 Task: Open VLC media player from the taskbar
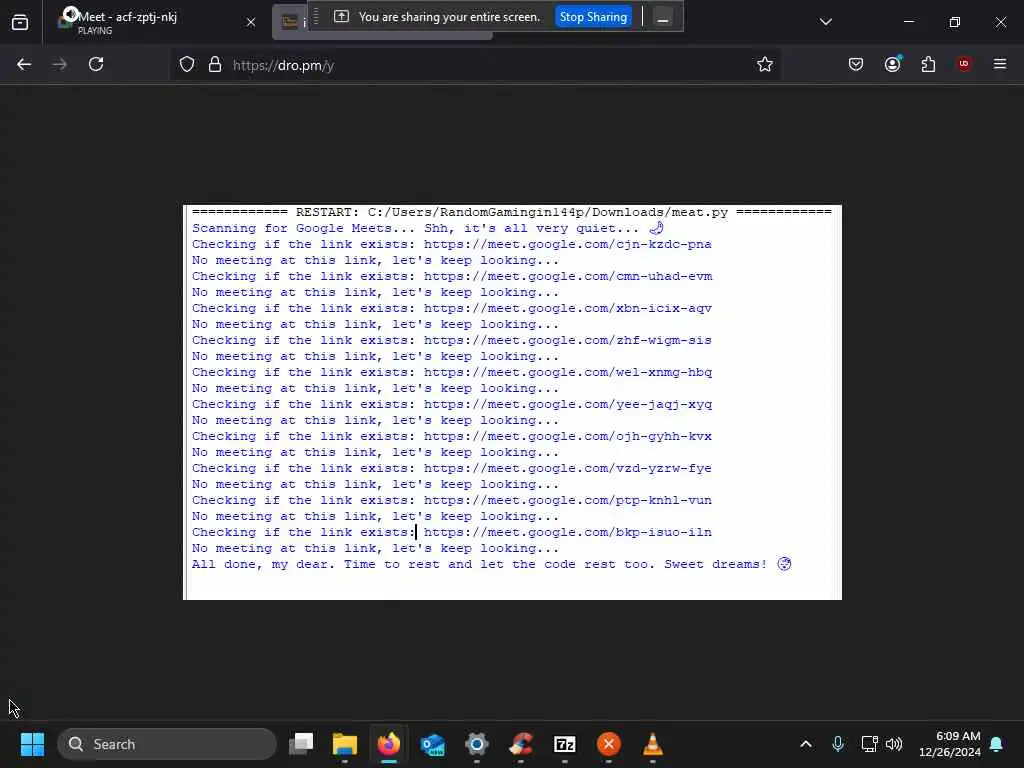(x=652, y=744)
